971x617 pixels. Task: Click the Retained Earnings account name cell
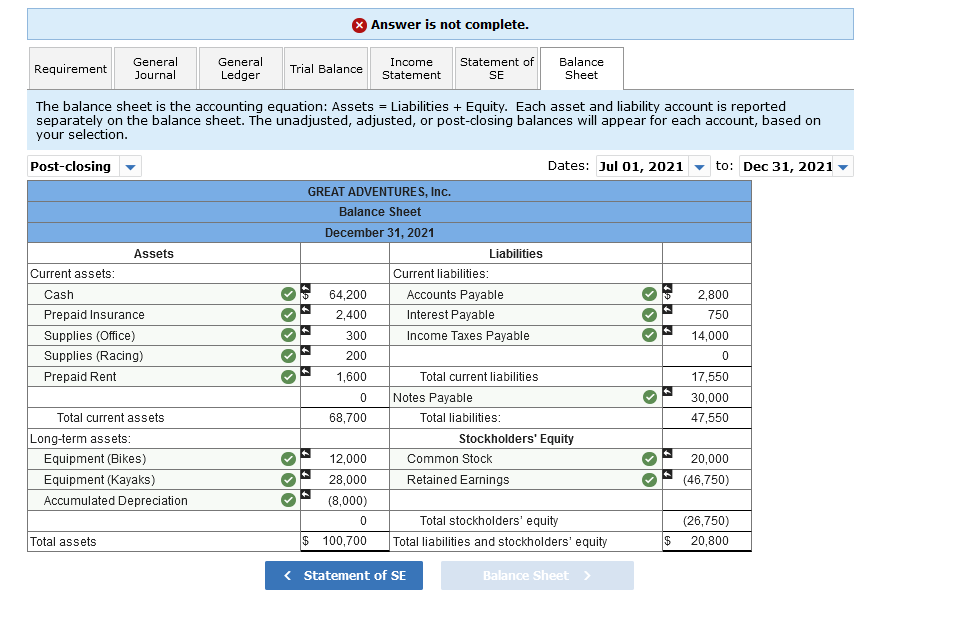(526, 479)
